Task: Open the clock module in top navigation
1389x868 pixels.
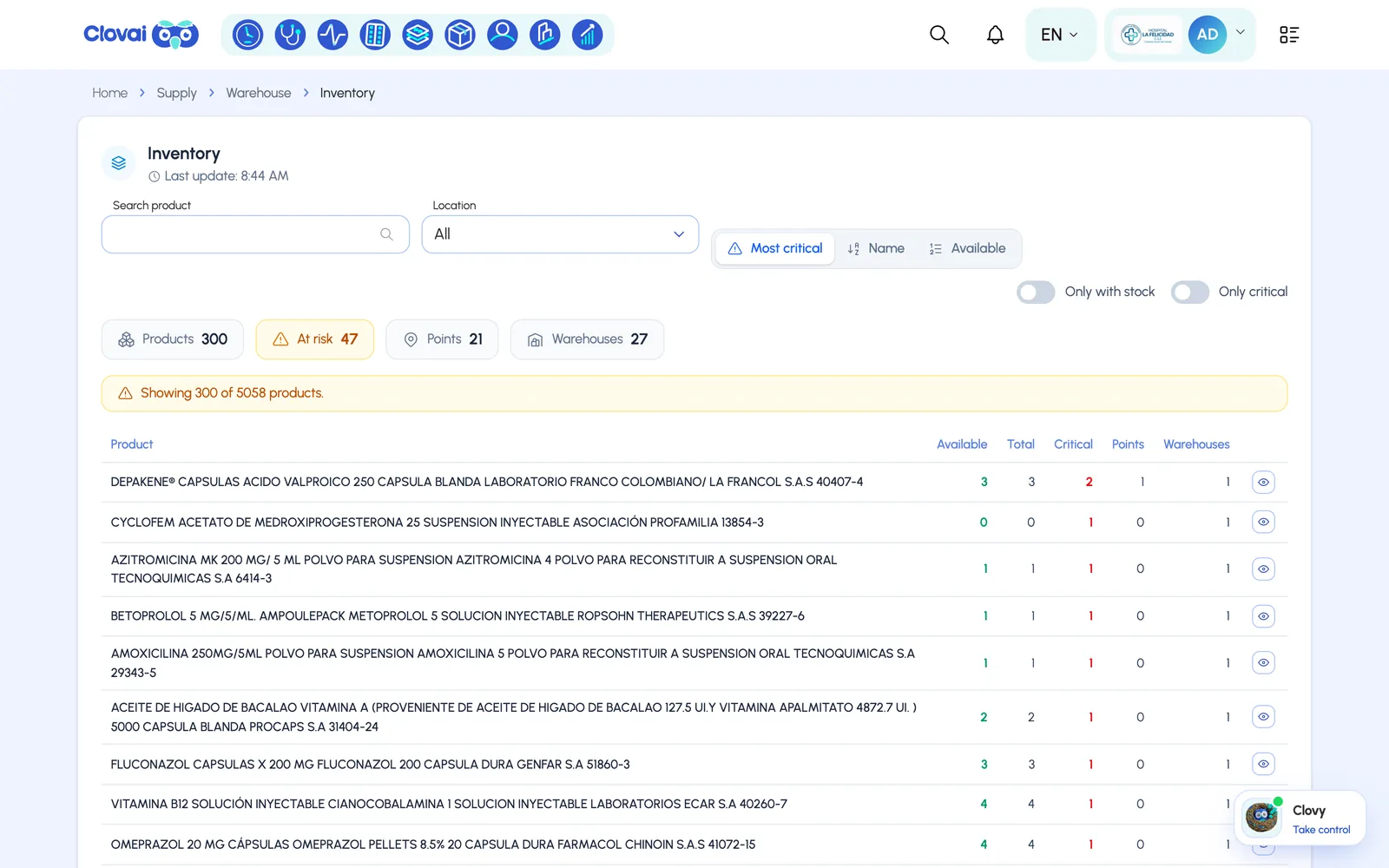Action: pos(247,35)
